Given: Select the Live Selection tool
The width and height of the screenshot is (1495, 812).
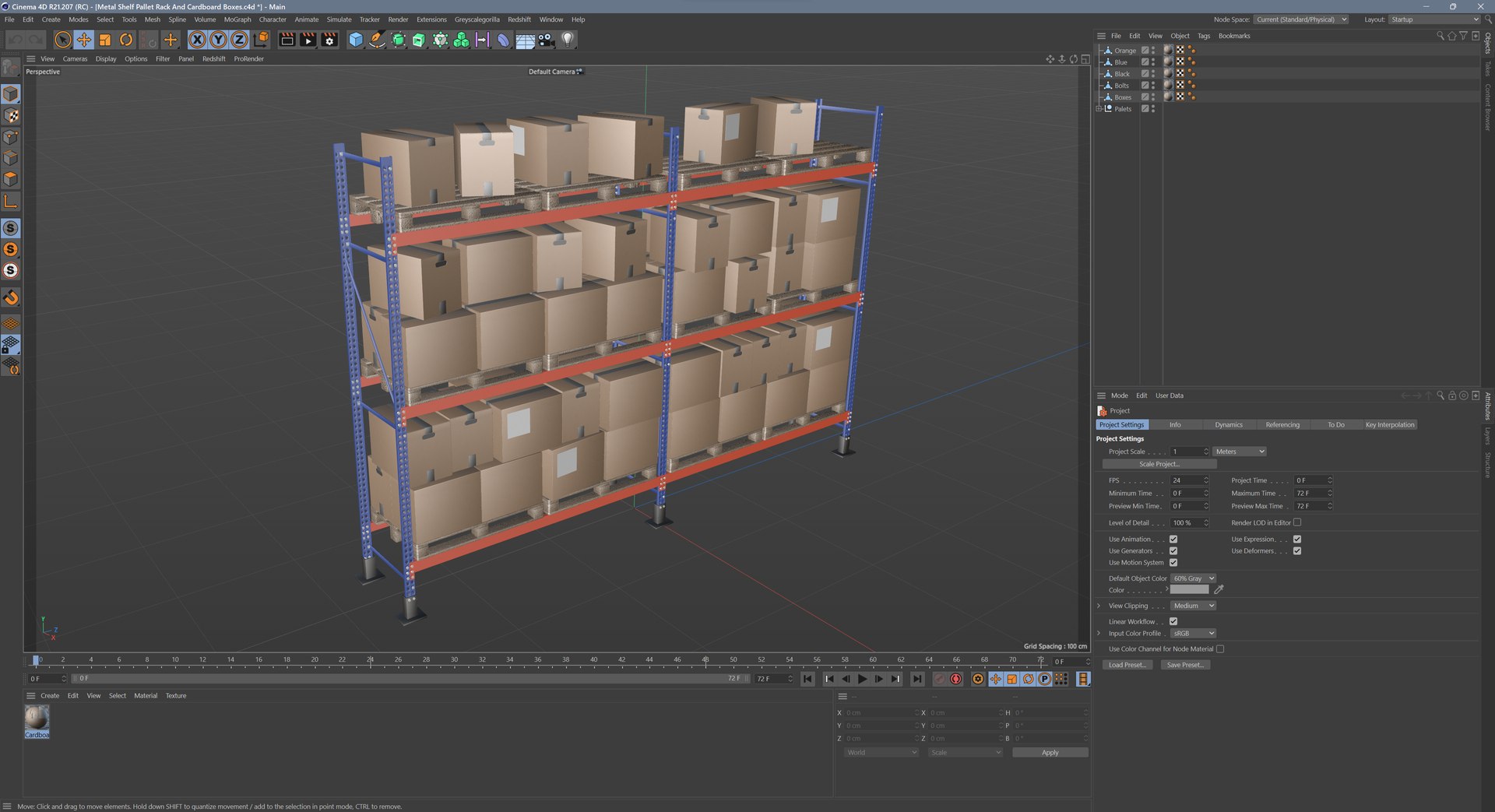Looking at the screenshot, I should (x=63, y=40).
